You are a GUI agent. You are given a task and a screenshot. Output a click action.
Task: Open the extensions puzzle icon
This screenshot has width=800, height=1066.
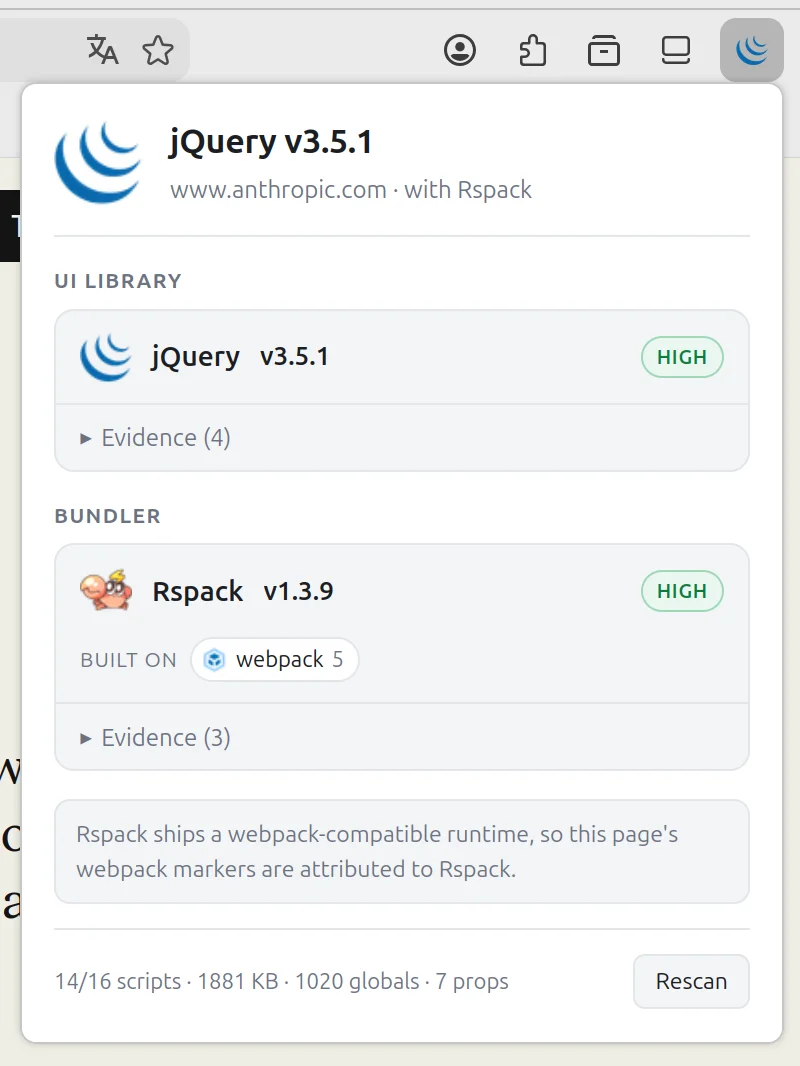(532, 50)
